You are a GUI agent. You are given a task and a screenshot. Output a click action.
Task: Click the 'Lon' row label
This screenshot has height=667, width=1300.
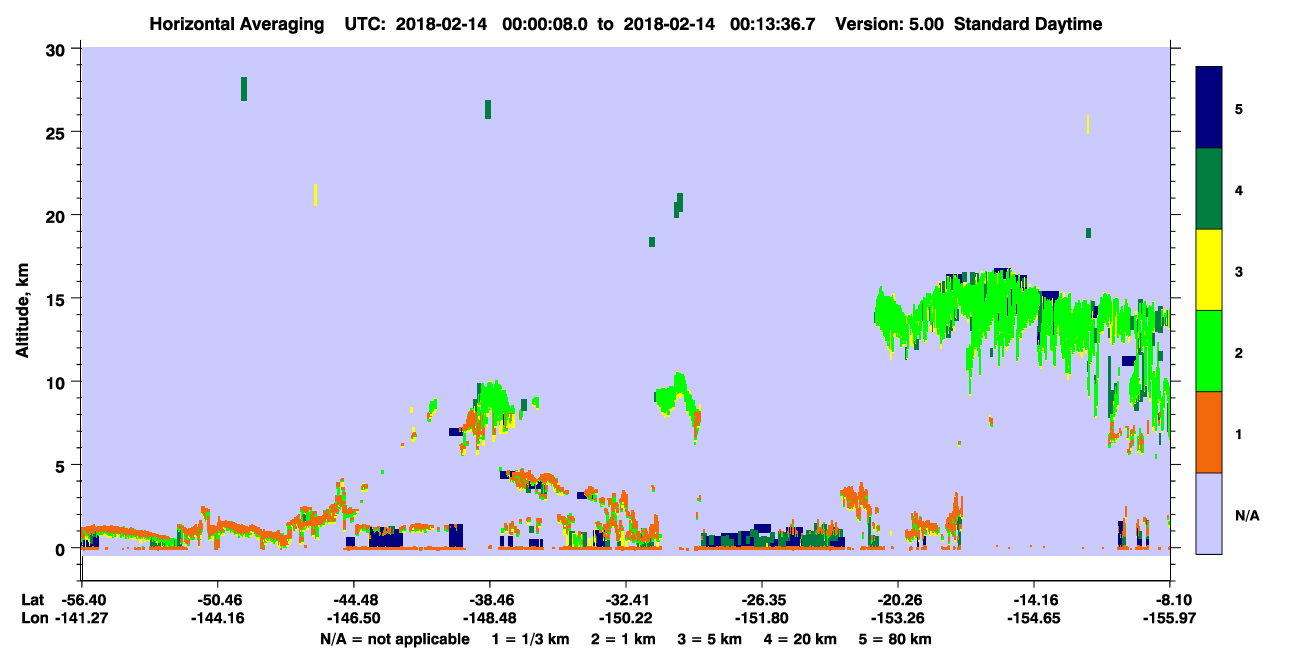point(33,619)
